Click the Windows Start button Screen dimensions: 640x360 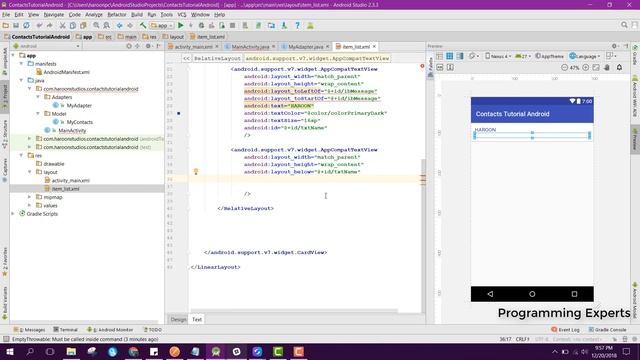pos(9,351)
